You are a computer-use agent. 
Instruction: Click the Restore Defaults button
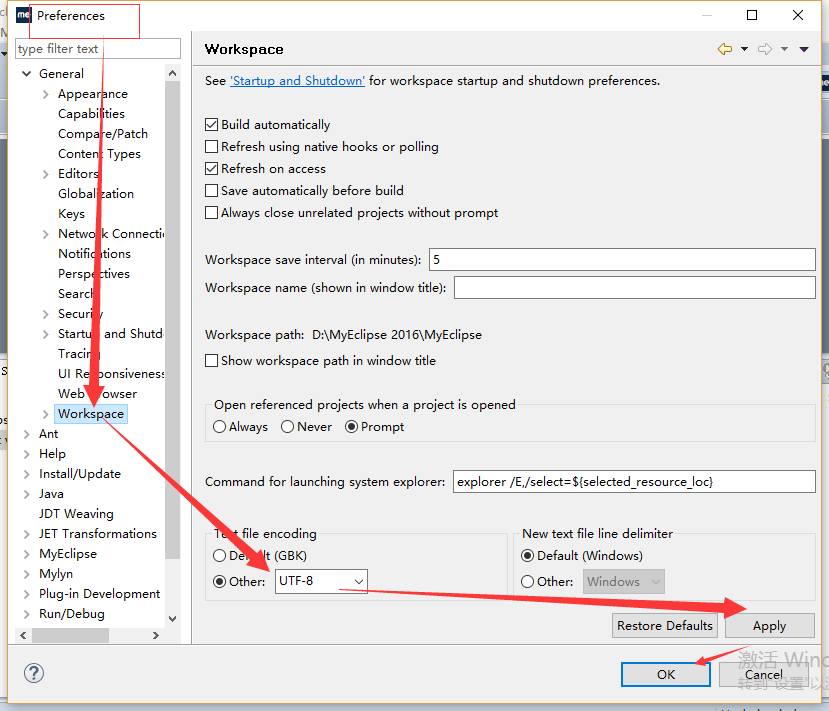tap(665, 625)
